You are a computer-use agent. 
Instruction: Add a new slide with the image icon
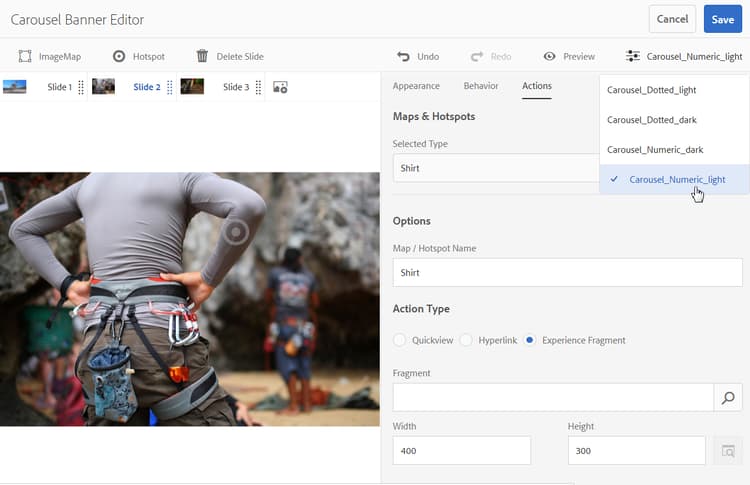coord(280,87)
